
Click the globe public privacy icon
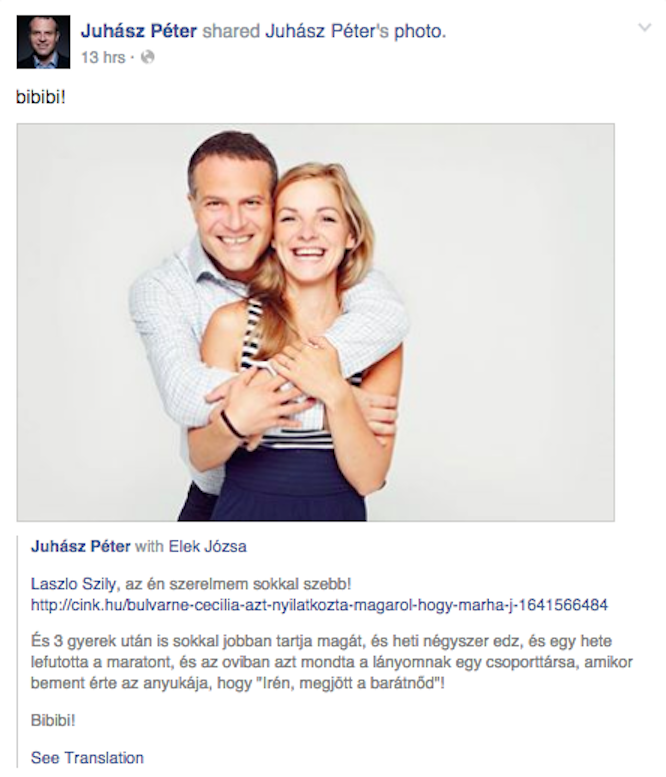(148, 57)
